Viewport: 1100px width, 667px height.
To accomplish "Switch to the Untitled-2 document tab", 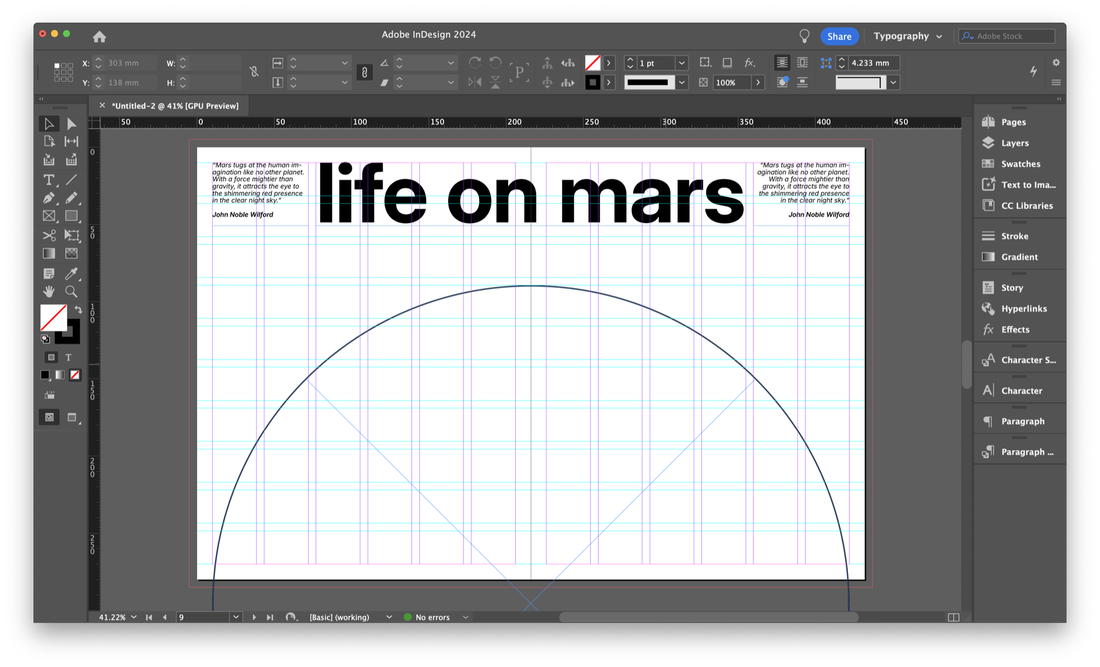I will coord(175,106).
